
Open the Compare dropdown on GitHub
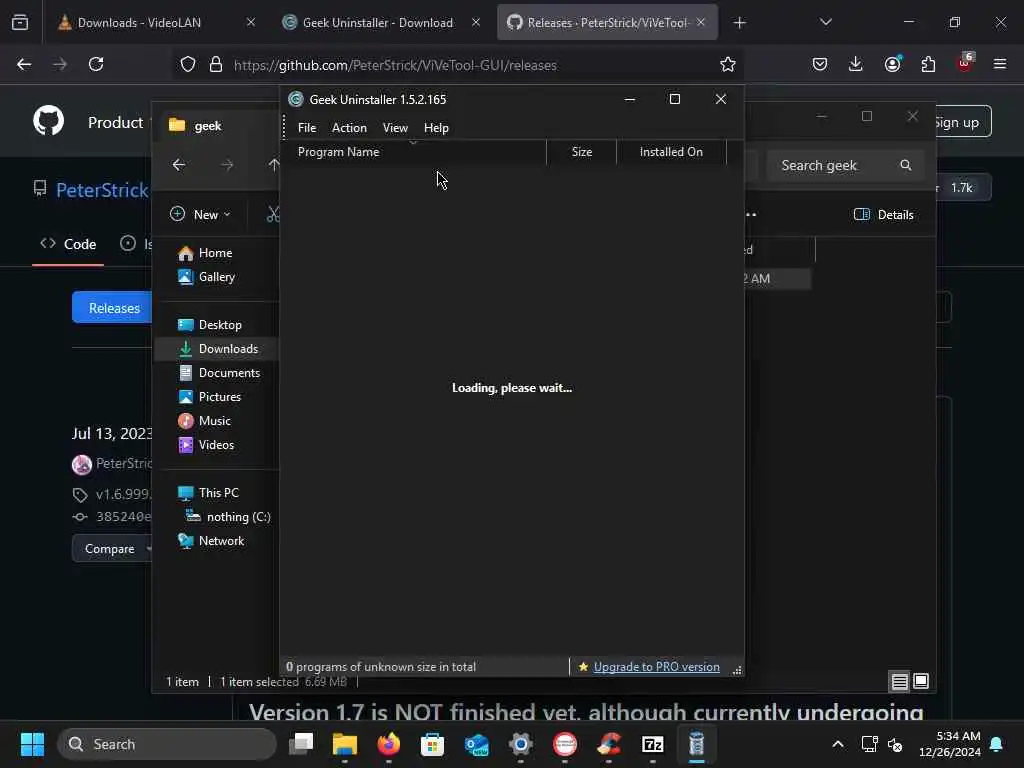(112, 549)
